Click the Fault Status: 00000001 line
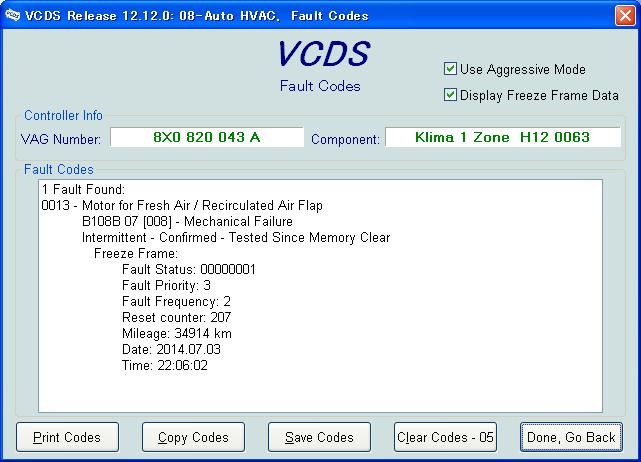This screenshot has height=462, width=641. (189, 269)
